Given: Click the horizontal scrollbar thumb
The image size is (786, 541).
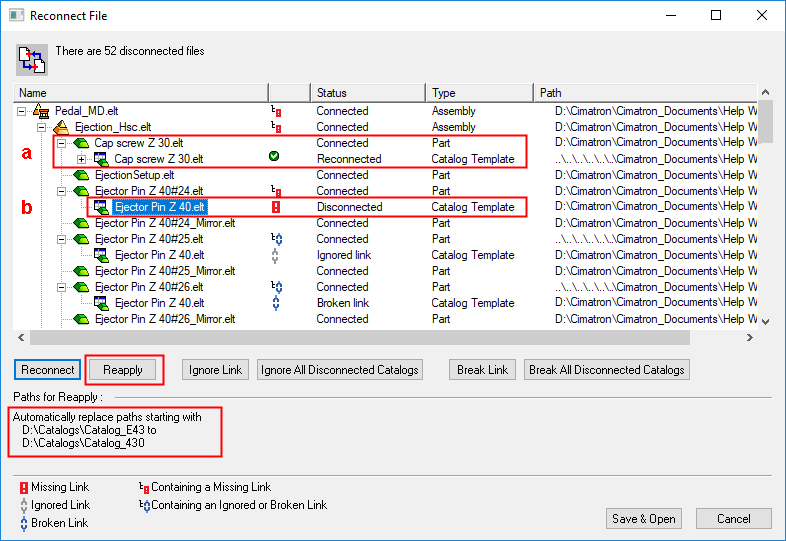Looking at the screenshot, I should 359,337.
